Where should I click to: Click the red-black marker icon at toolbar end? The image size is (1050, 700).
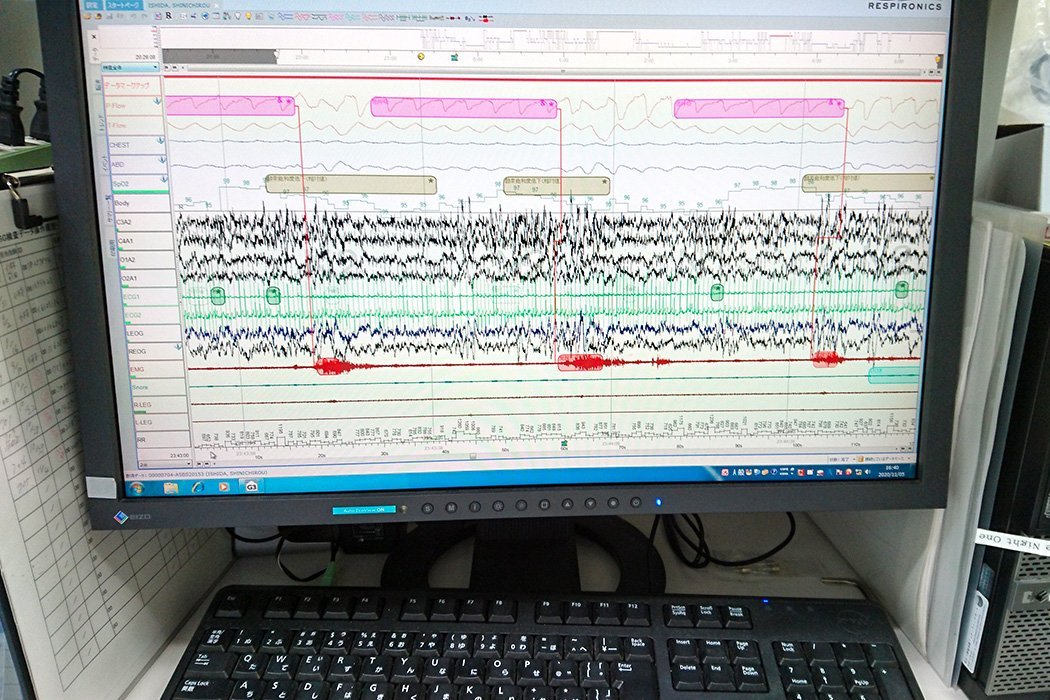tap(487, 19)
